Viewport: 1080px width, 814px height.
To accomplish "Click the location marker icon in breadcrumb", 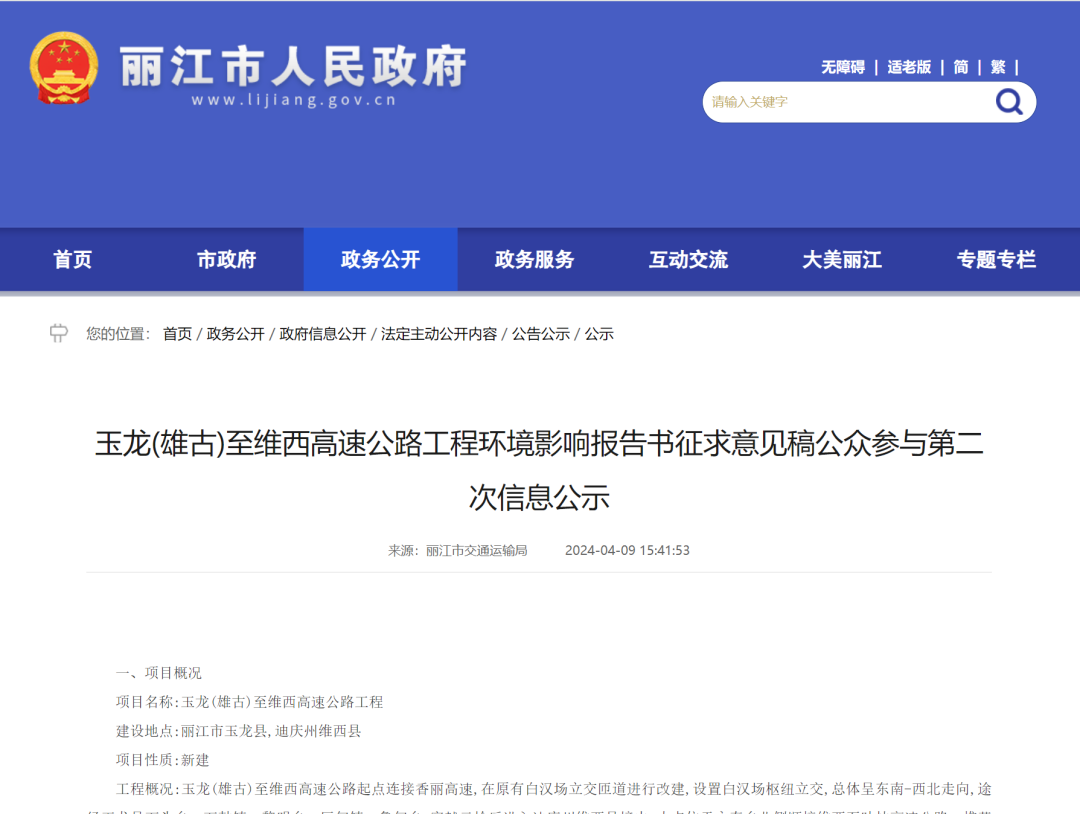I will coord(59,333).
